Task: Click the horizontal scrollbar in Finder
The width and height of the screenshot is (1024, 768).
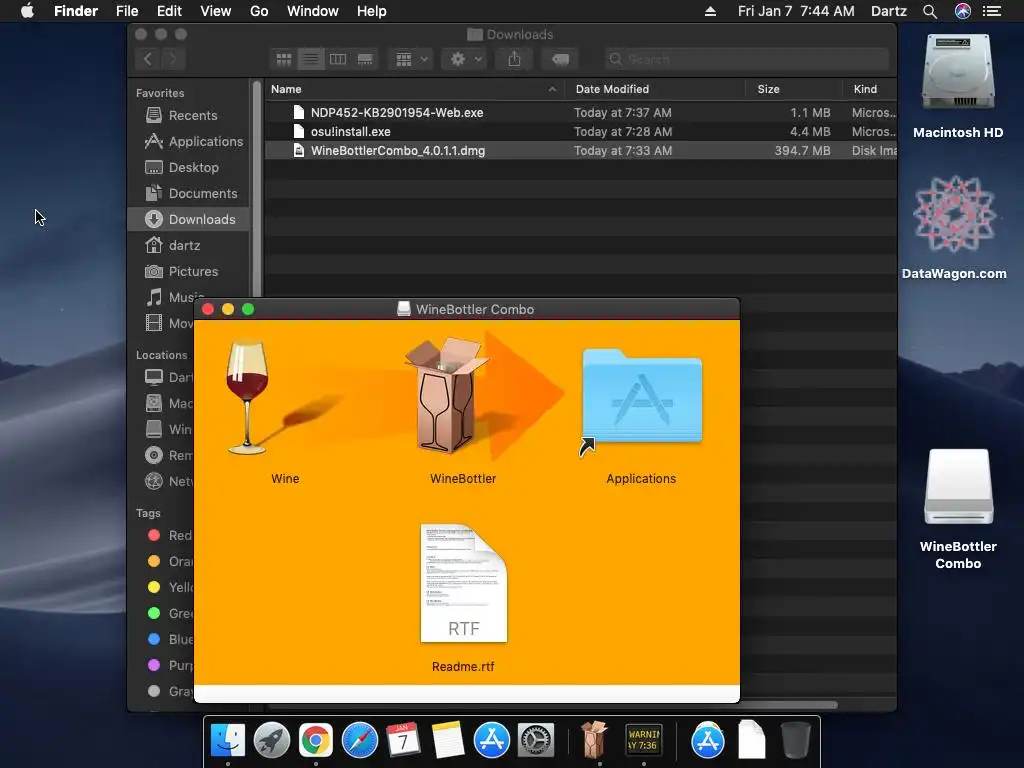Action: click(x=552, y=705)
